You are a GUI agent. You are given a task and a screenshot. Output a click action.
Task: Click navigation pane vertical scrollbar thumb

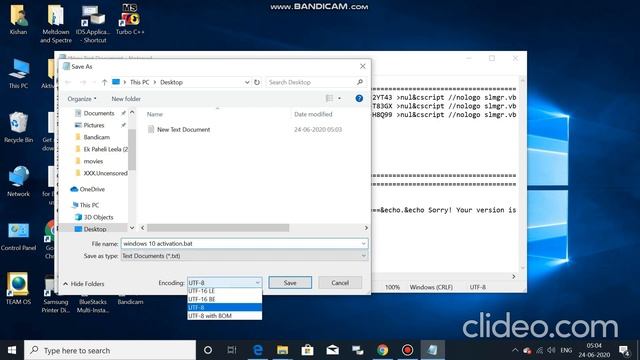[132, 149]
